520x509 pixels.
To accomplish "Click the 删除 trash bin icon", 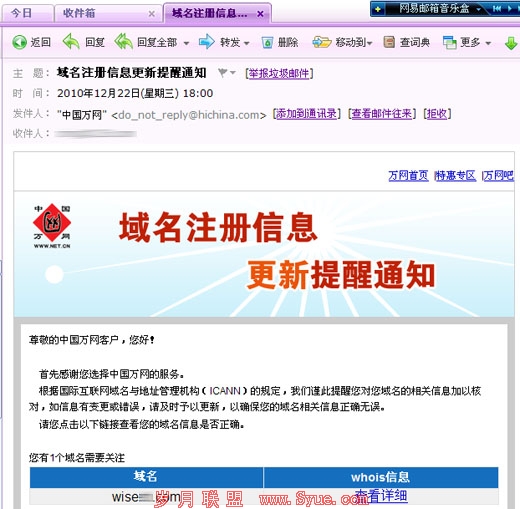I will (267, 42).
